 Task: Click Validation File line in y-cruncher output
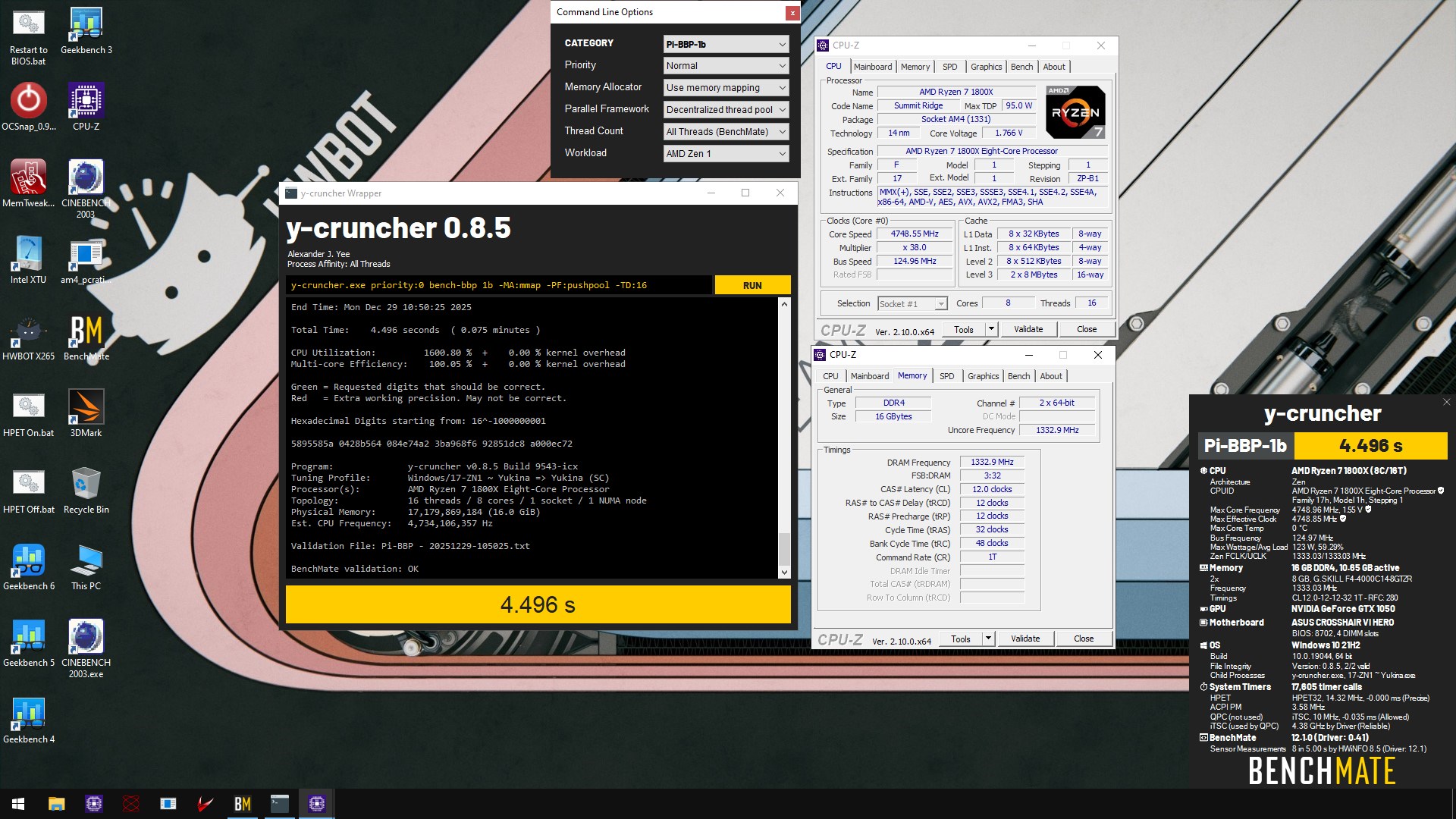410,546
